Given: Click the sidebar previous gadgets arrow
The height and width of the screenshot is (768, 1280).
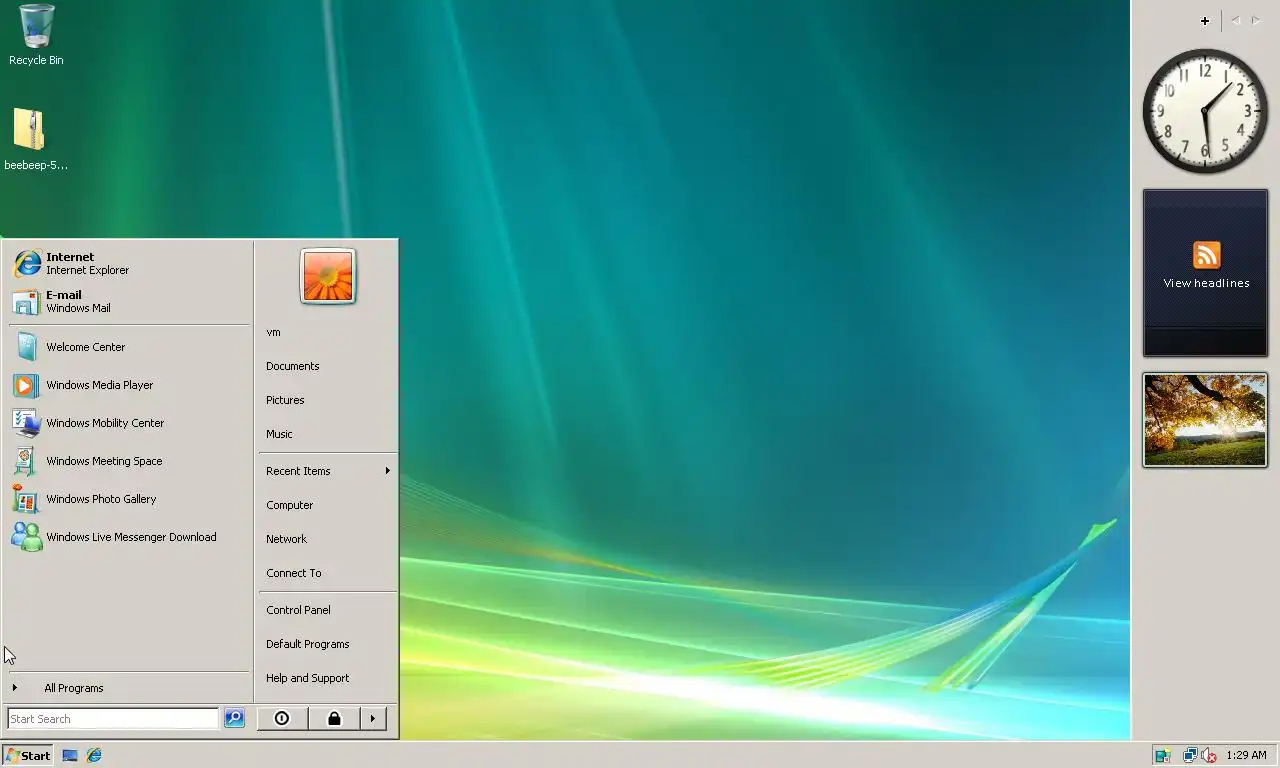Looking at the screenshot, I should (1236, 20).
